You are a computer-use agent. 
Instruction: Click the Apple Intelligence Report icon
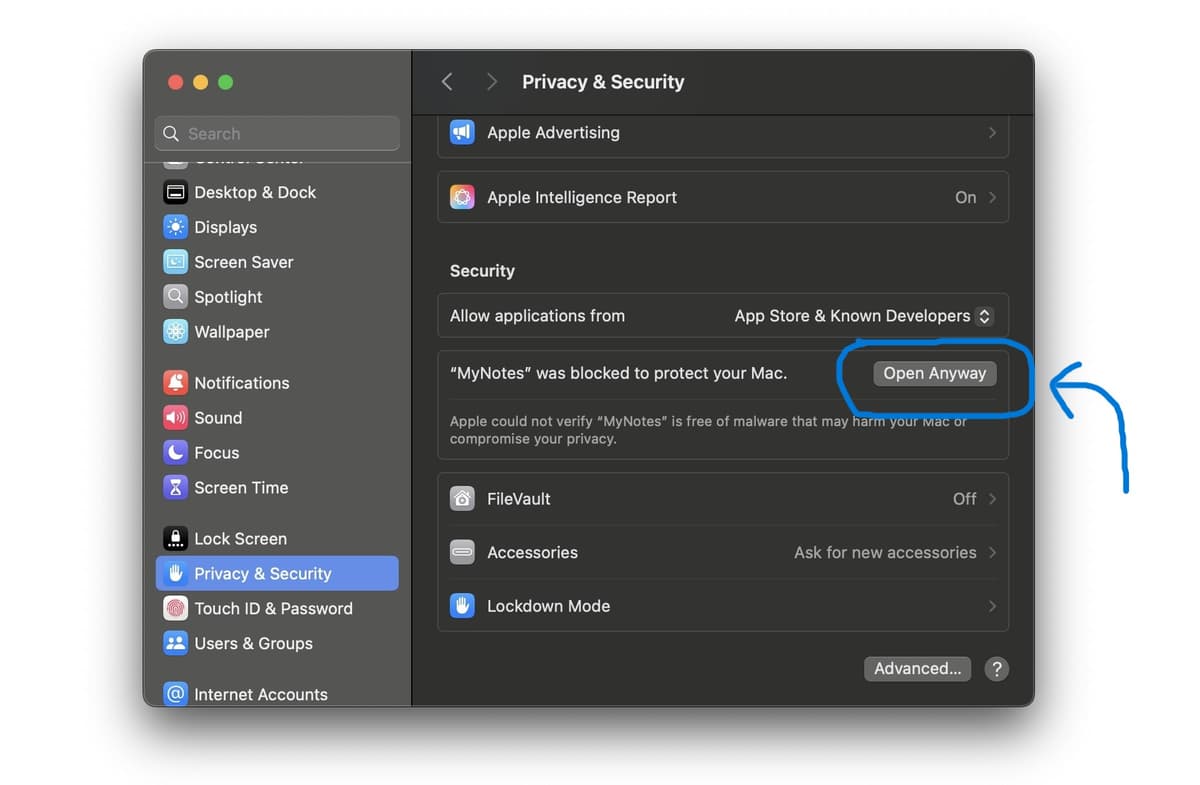click(x=462, y=198)
